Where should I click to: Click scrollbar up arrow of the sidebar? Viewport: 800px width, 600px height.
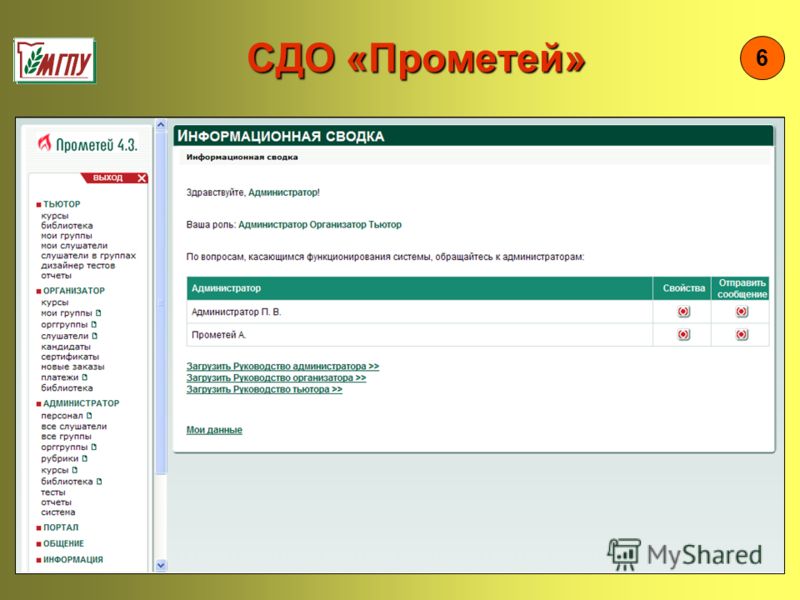161,124
